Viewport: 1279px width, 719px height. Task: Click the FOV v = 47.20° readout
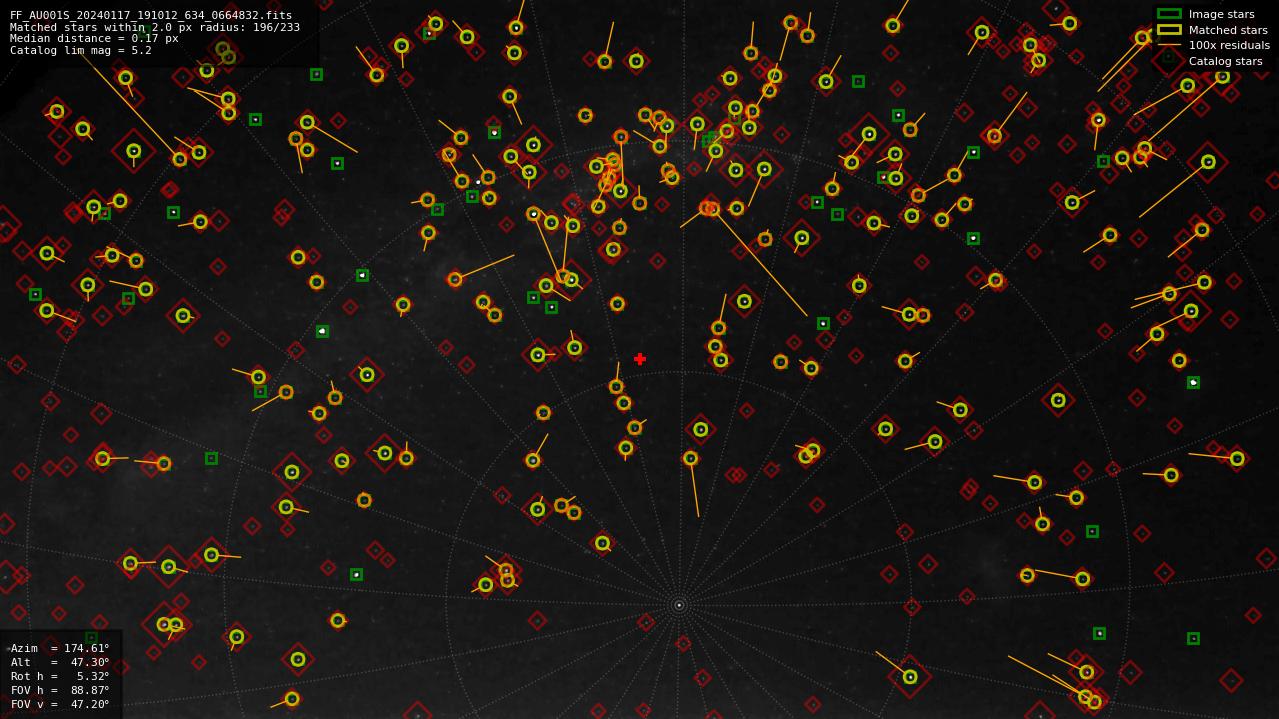(60, 704)
